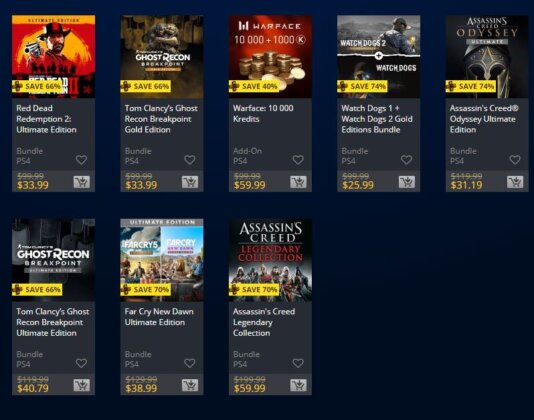Add Watch Dogs bundle to cart
This screenshot has width=534, height=420.
coord(407,182)
